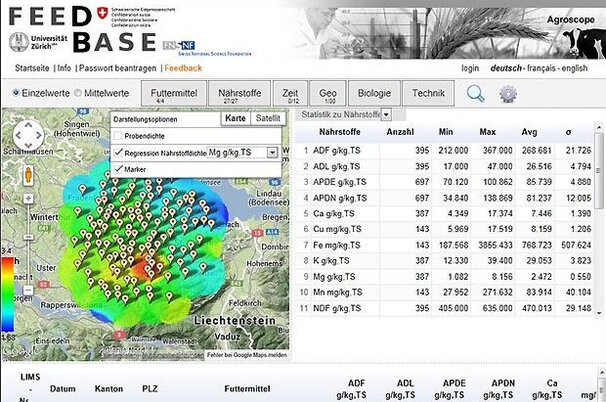
Task: Open the Nährstoffe filter tab
Action: (x=238, y=93)
